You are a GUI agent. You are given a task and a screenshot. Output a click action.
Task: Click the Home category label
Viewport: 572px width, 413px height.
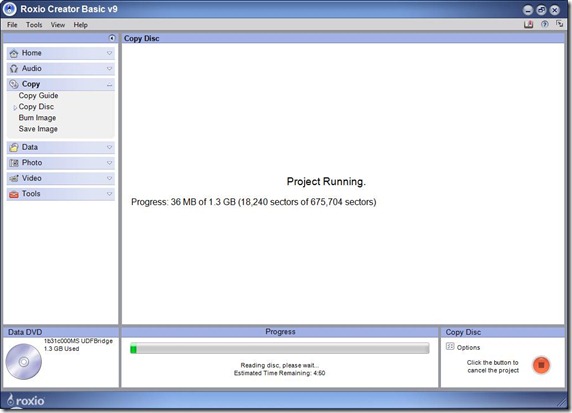click(x=31, y=53)
